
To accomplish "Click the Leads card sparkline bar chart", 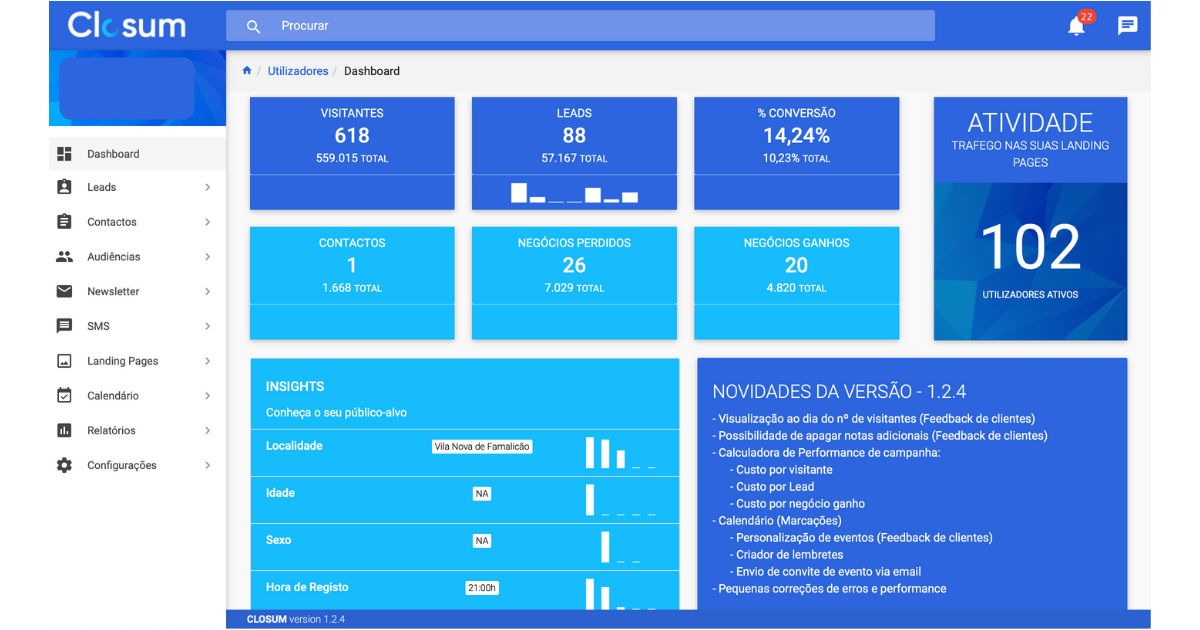I will tap(574, 193).
